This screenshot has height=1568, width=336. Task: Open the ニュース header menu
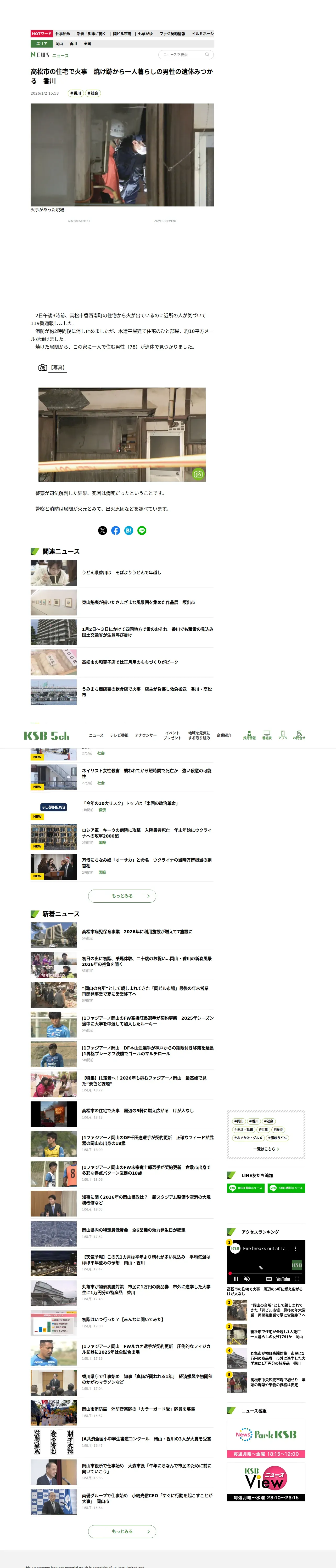point(96,735)
